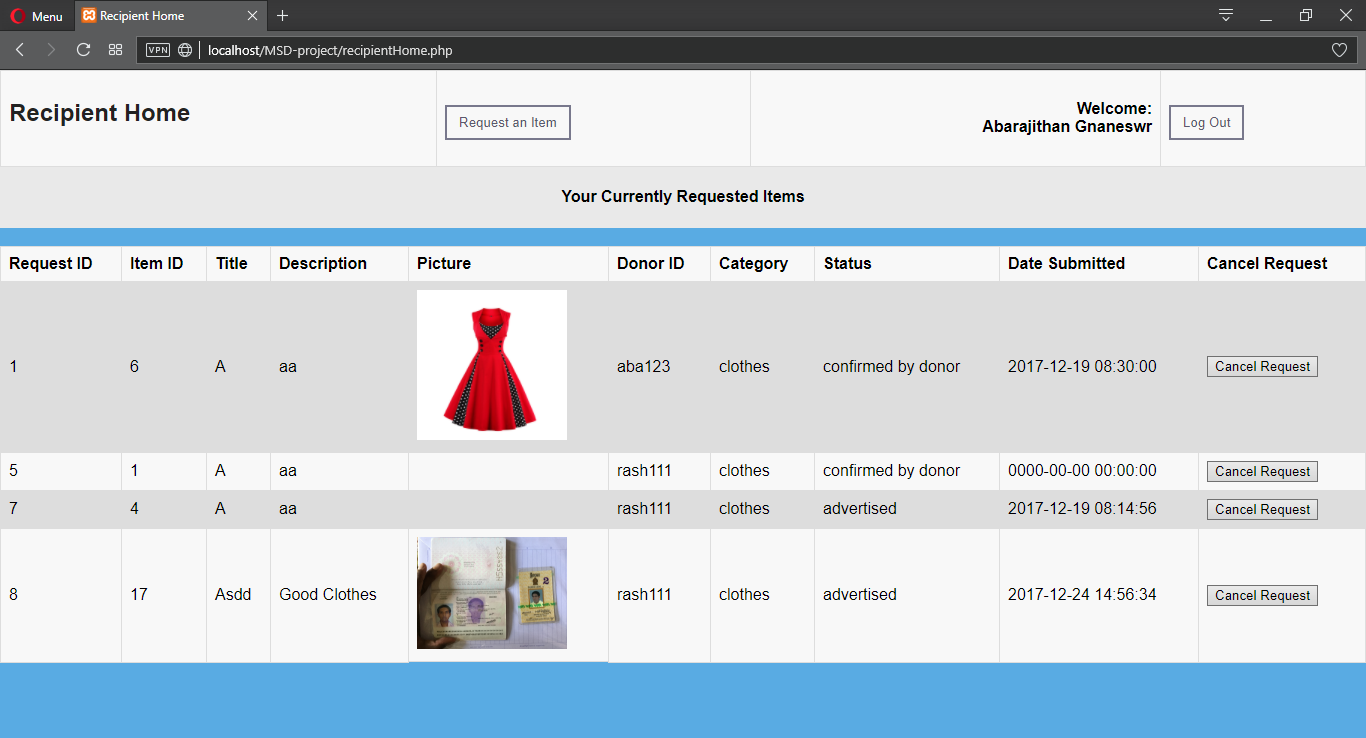
Task: Close the Recipient Home tab
Action: pyautogui.click(x=252, y=16)
